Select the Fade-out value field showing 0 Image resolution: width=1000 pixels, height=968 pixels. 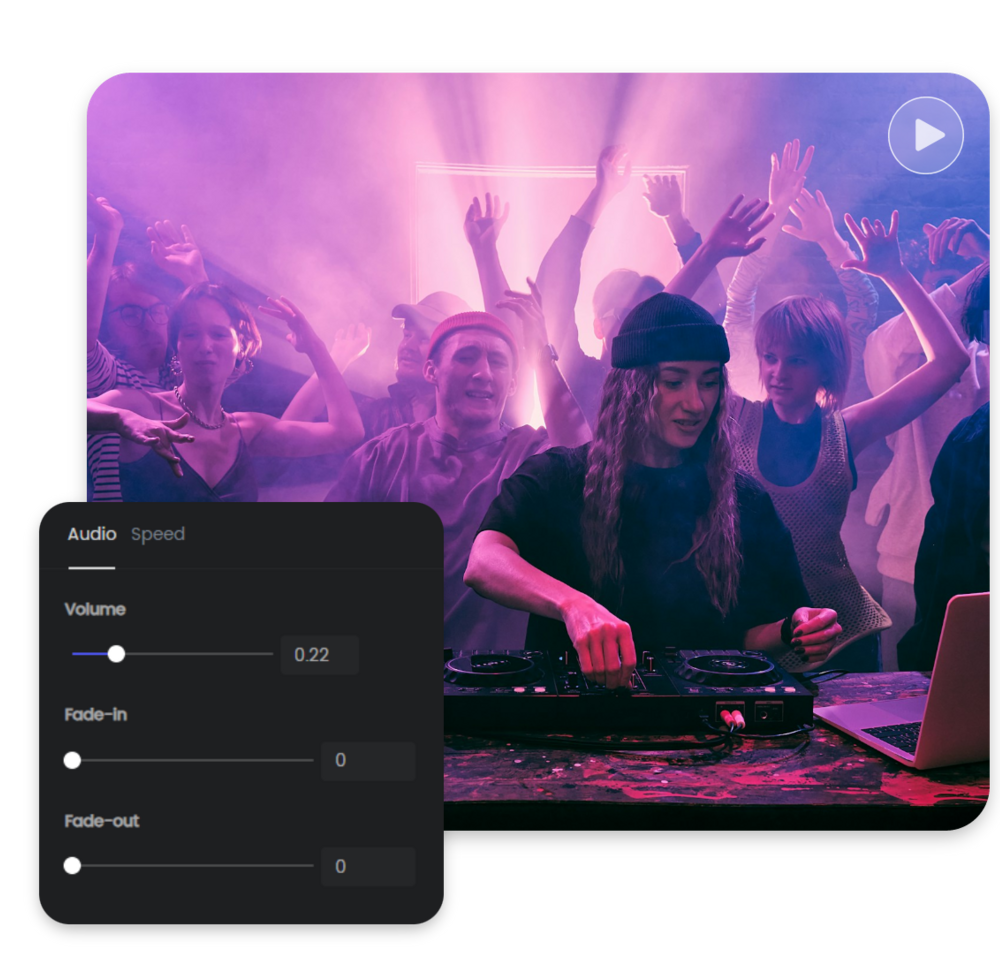tap(368, 867)
